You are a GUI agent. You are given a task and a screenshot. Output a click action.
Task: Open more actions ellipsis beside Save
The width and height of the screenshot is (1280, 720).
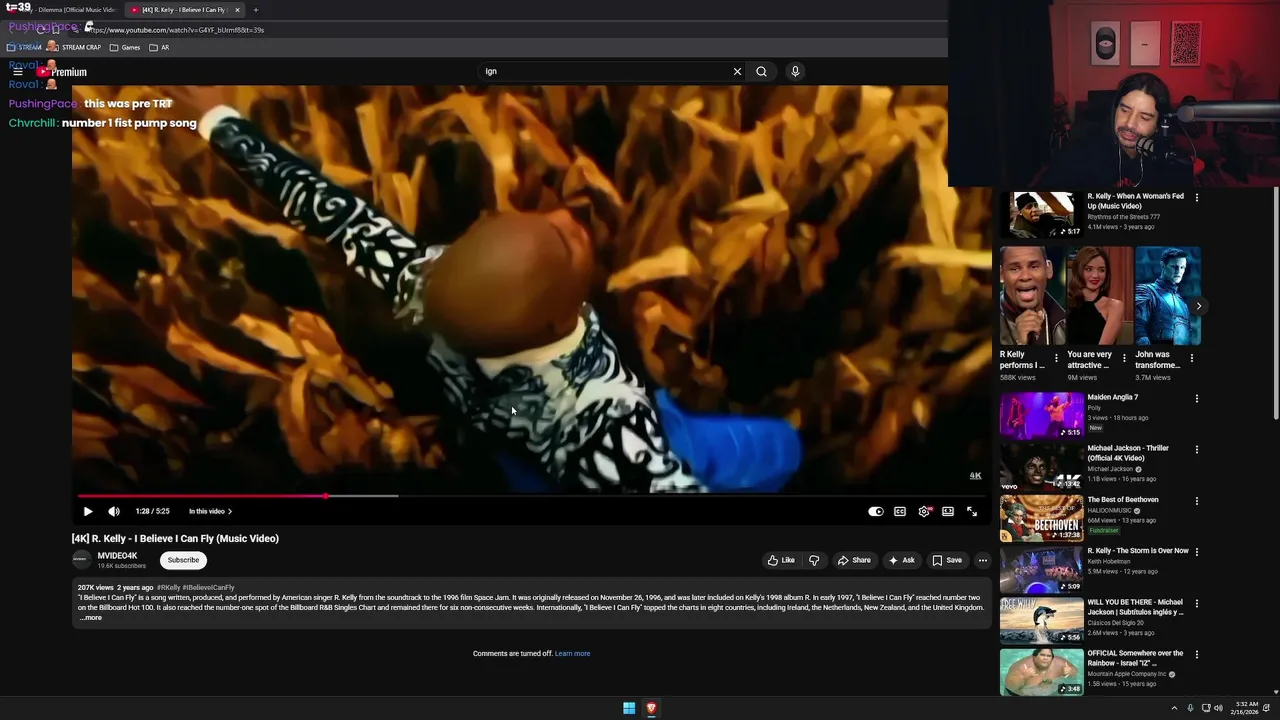click(983, 560)
